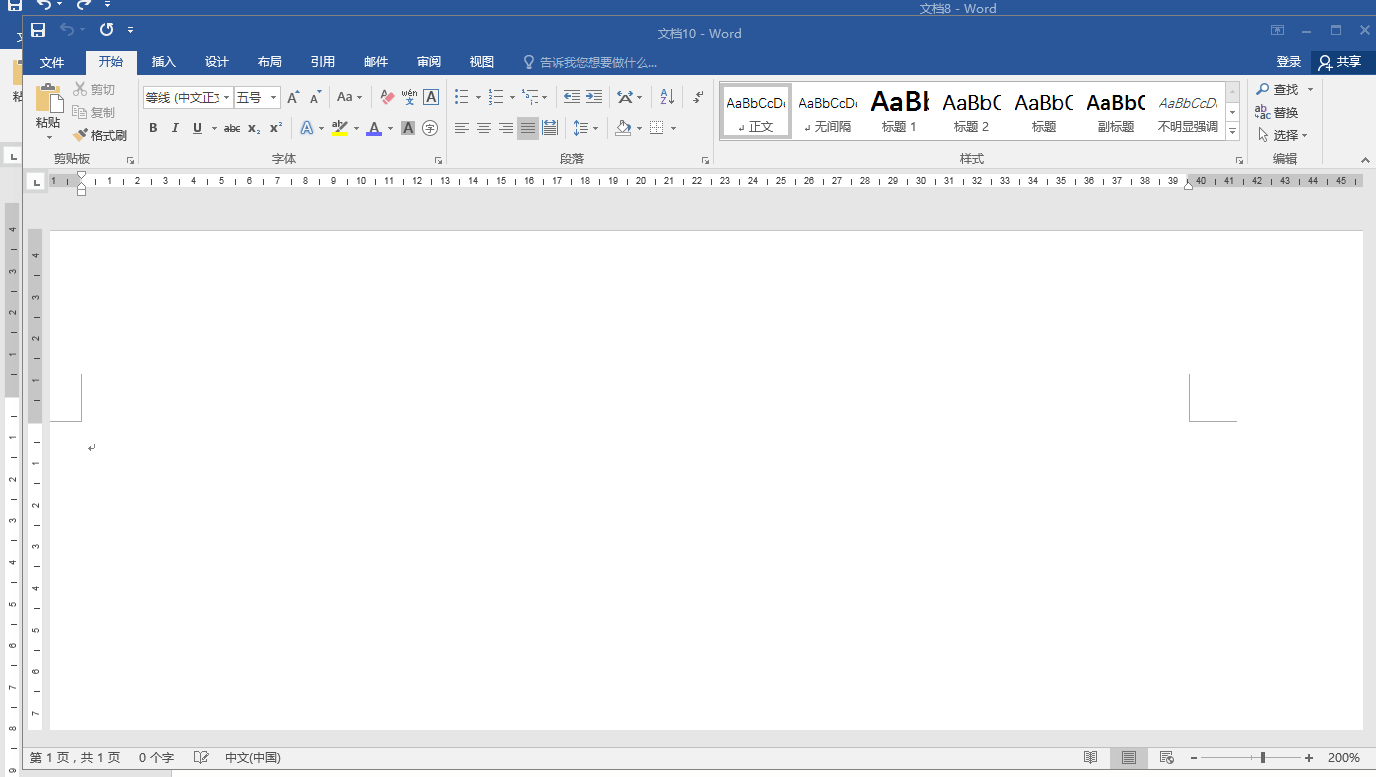1376x777 pixels.
Task: Click the character border A icon
Action: pos(431,97)
